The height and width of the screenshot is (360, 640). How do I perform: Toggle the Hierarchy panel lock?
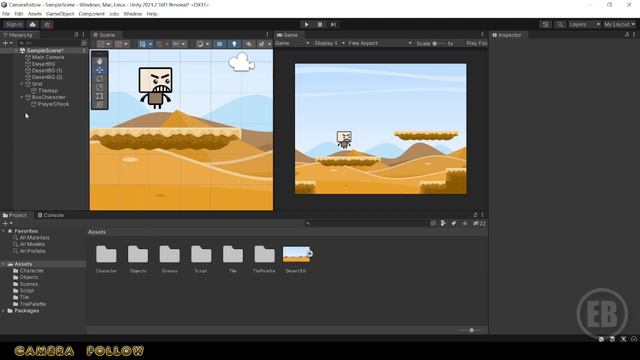pos(76,35)
